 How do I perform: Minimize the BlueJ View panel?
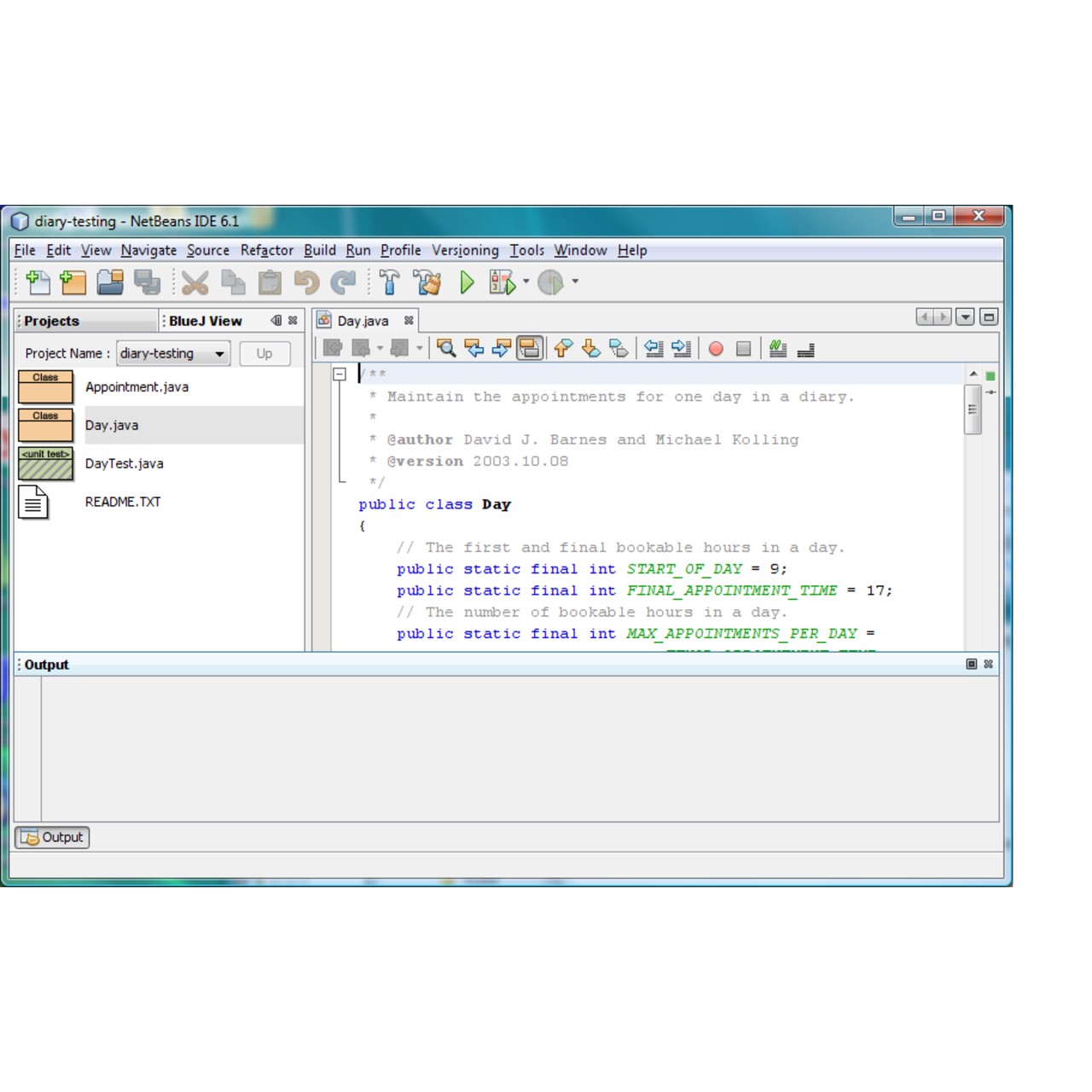[276, 321]
